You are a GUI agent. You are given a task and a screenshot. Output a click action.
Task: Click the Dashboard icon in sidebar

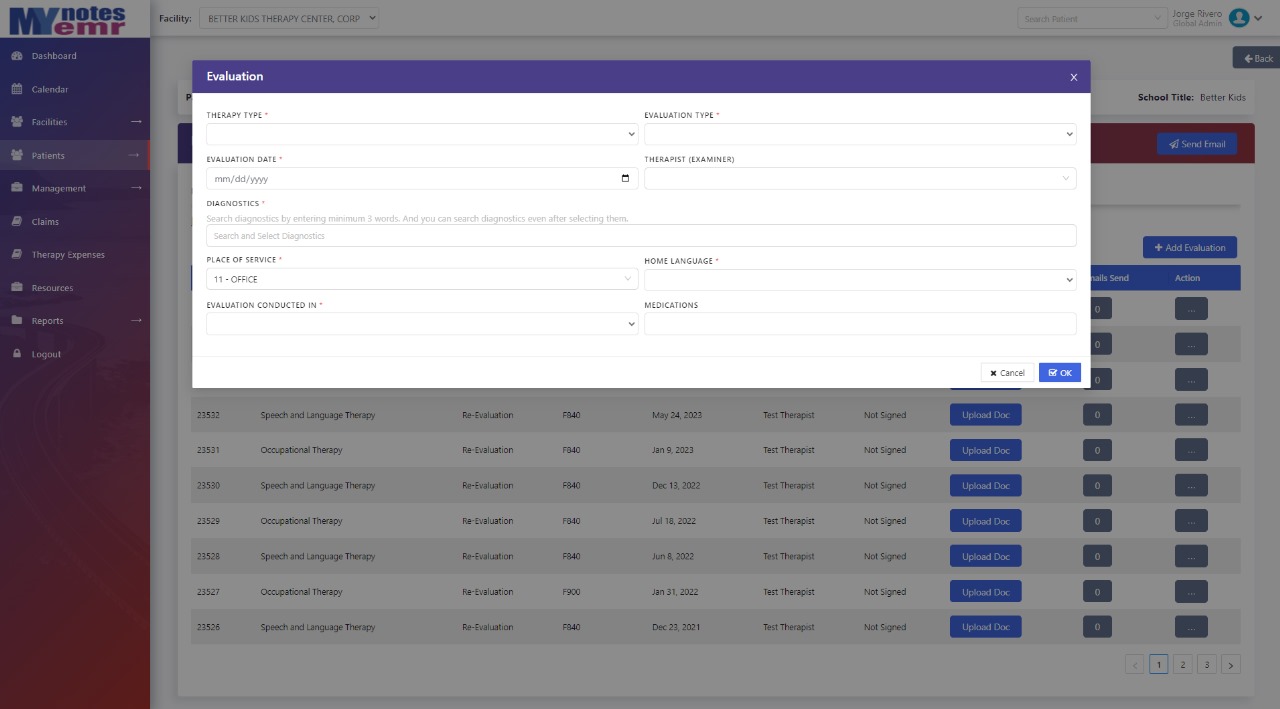(17, 56)
